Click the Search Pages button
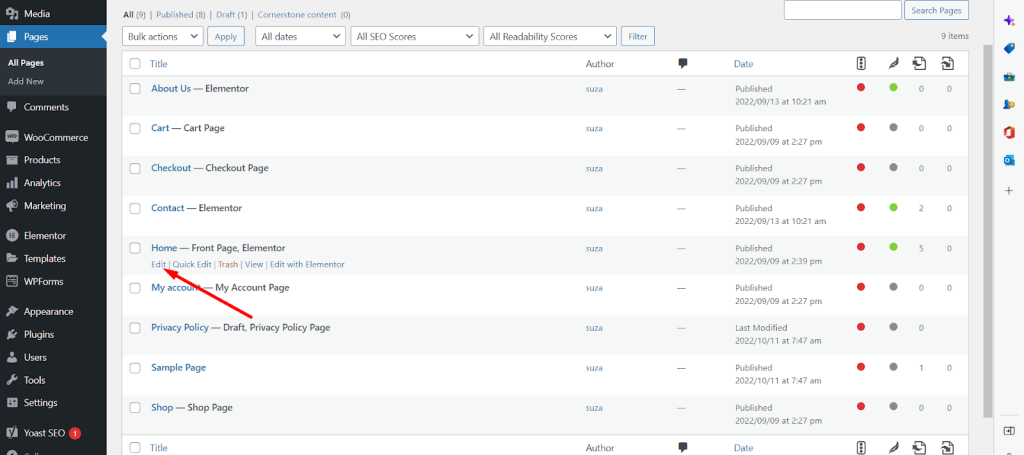The image size is (1024, 455). click(x=936, y=10)
